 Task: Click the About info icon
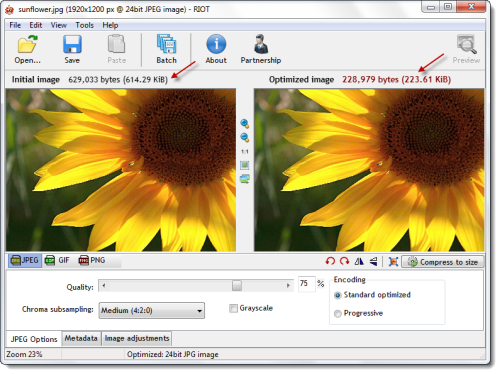pyautogui.click(x=216, y=44)
